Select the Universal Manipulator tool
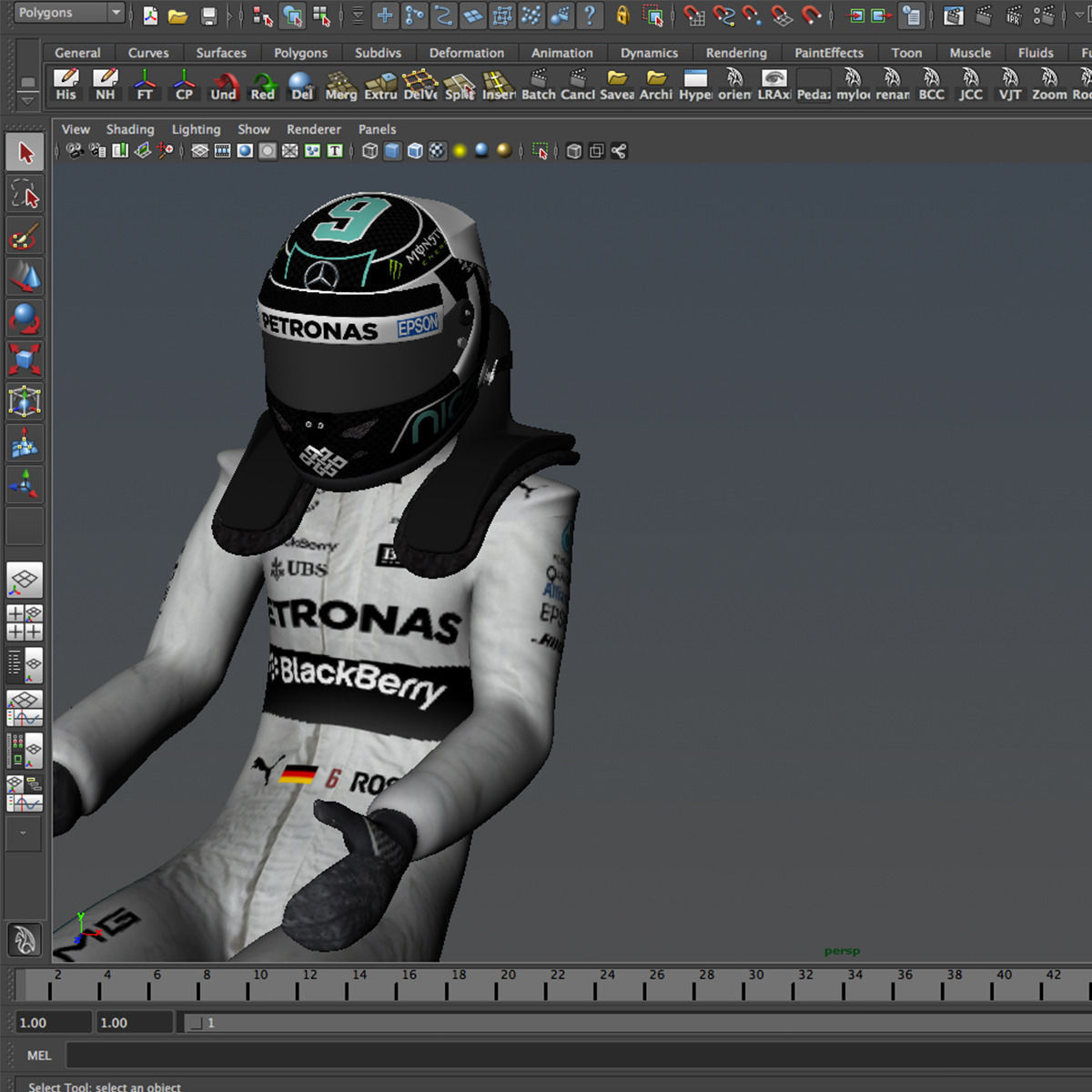1092x1092 pixels. click(x=25, y=401)
